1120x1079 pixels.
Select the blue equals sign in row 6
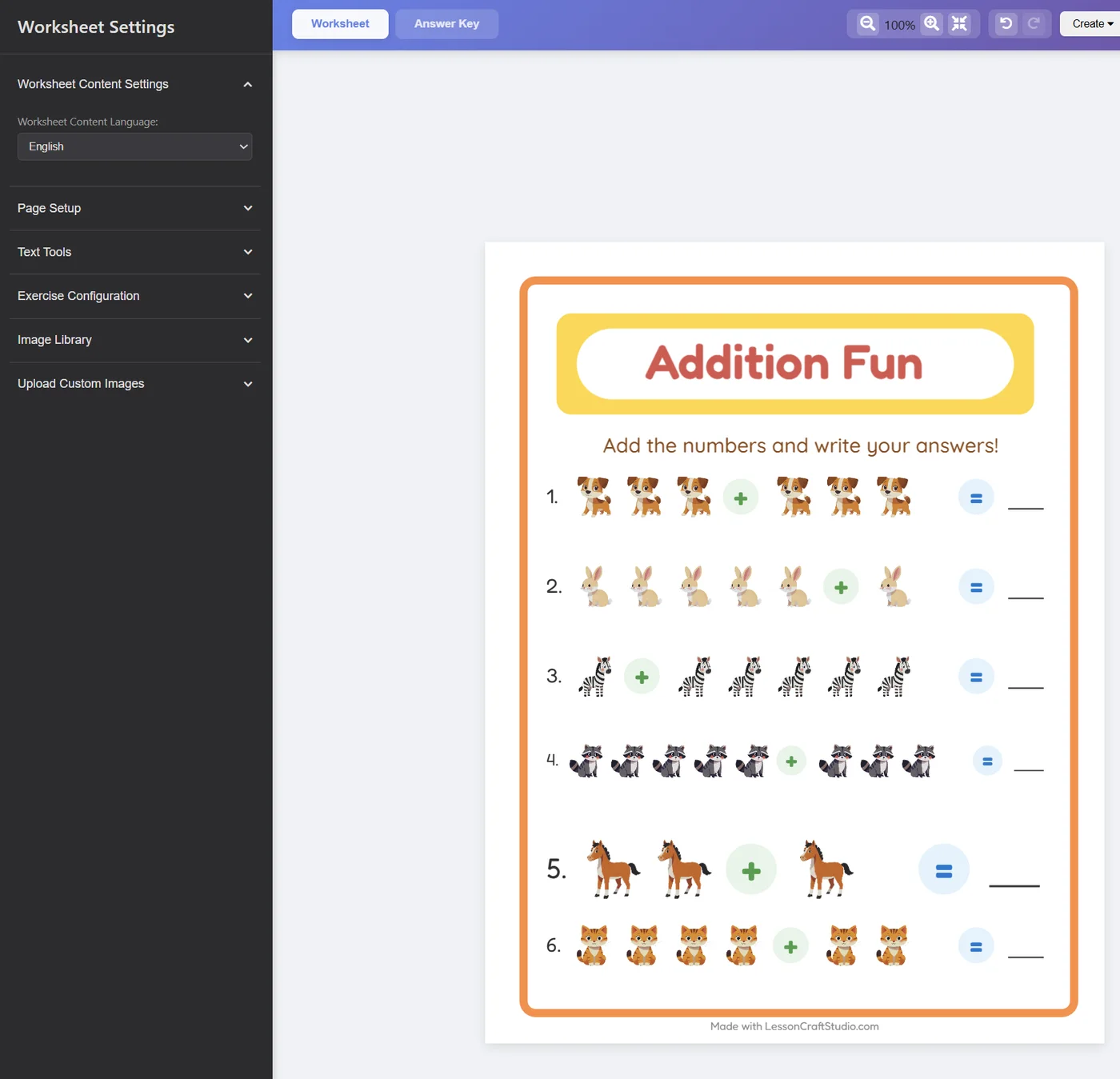(976, 946)
